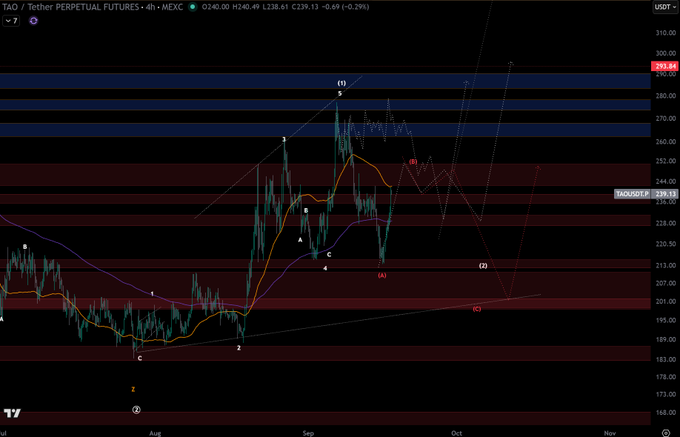Click the 178.00 price axis label

coord(666,377)
